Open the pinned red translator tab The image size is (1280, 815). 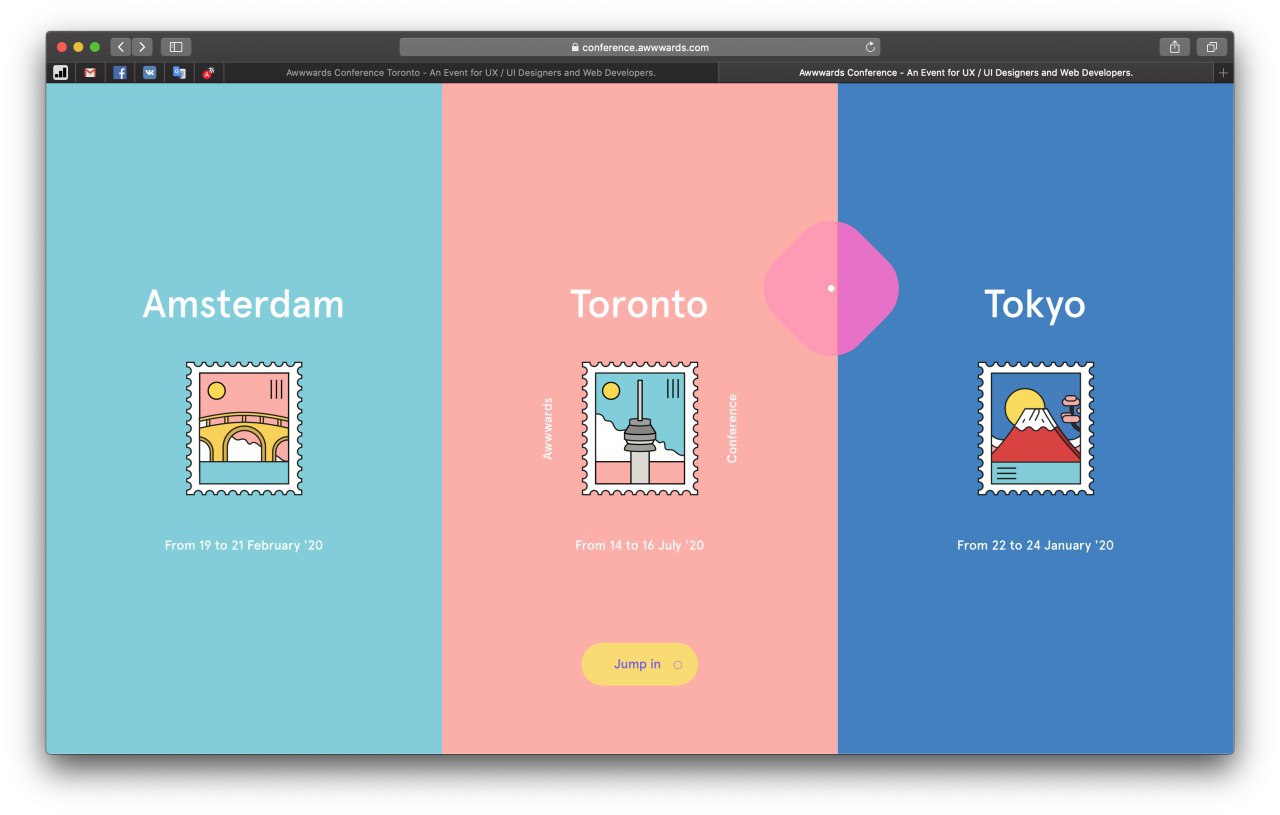click(x=208, y=73)
